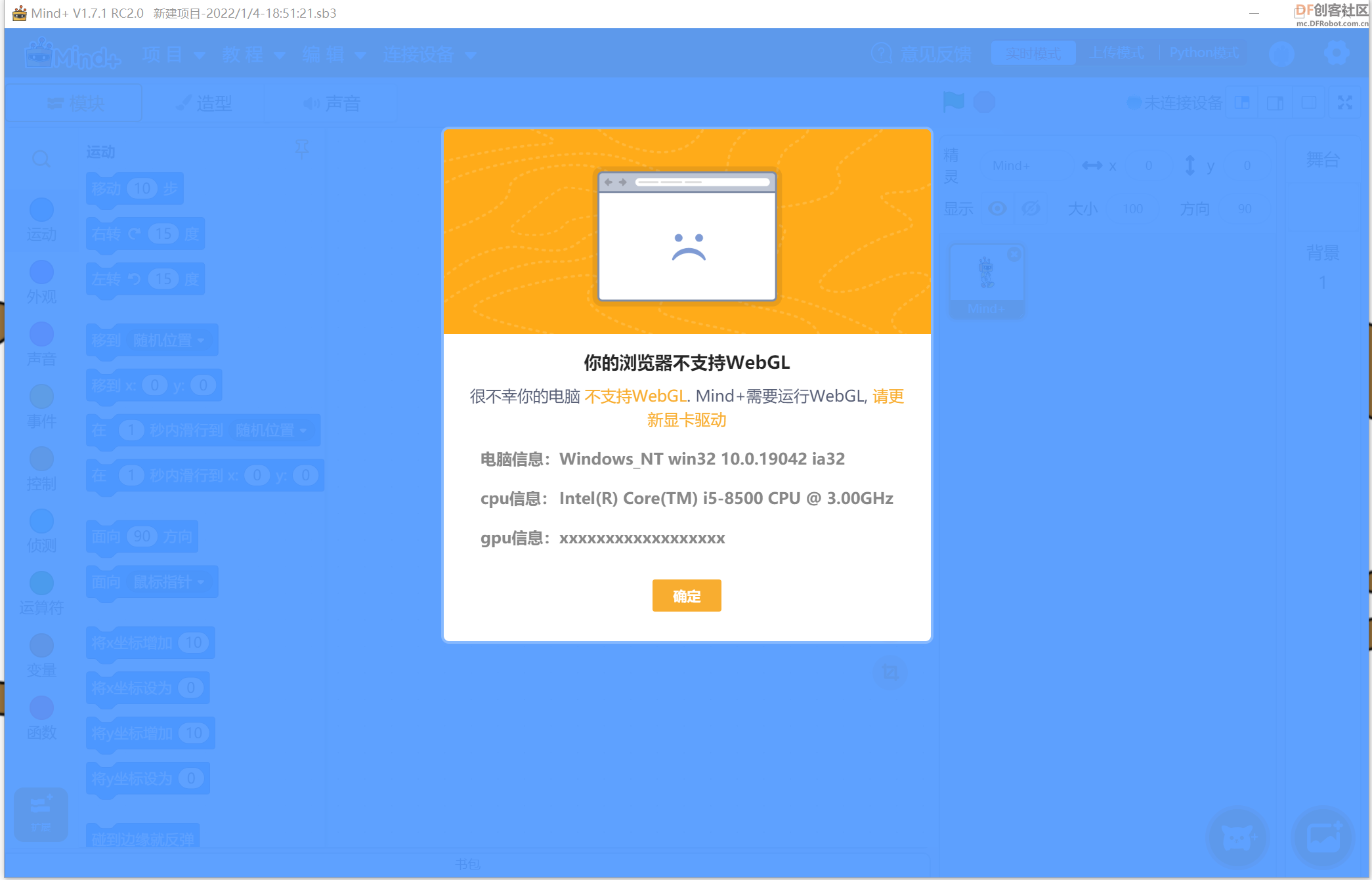Click the 确定 confirm button
This screenshot has width=1372, height=880.
687,595
